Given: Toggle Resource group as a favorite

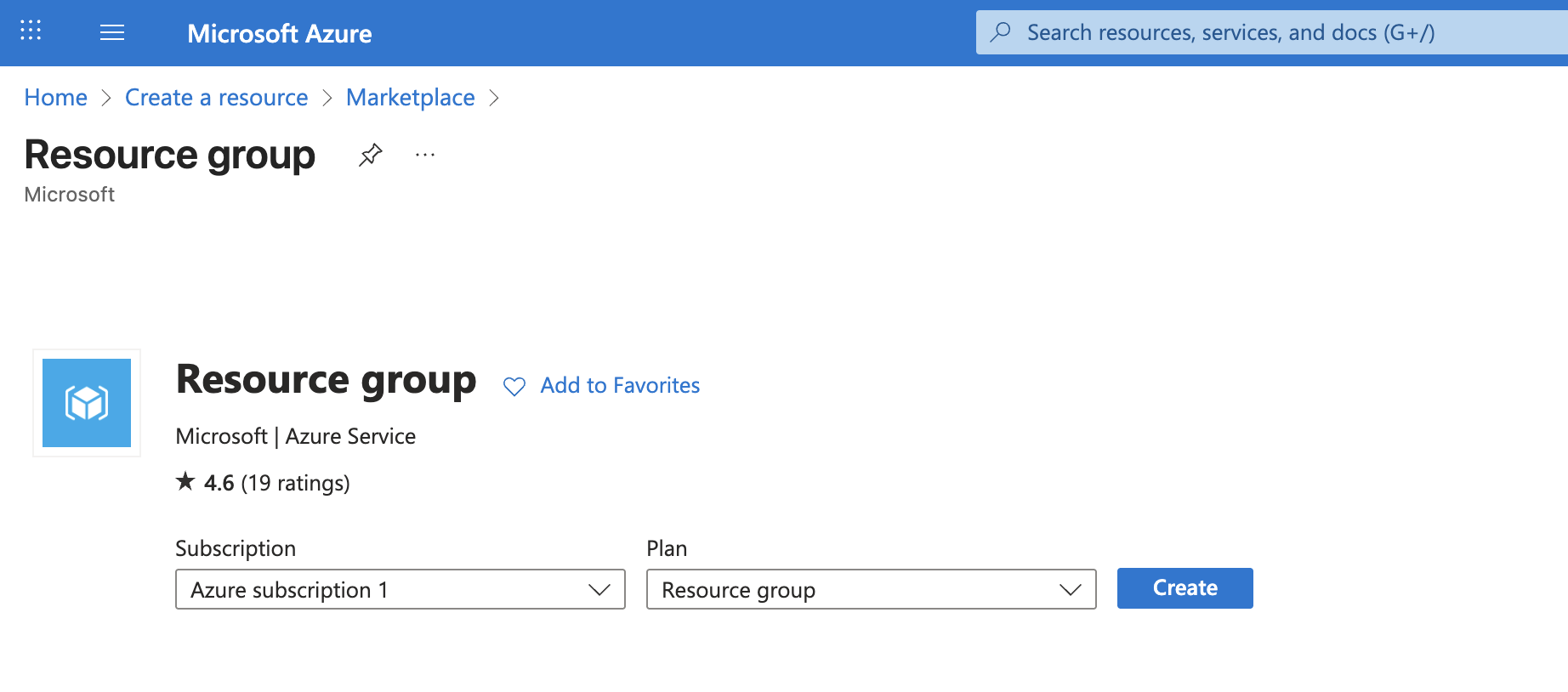Looking at the screenshot, I should pos(619,385).
